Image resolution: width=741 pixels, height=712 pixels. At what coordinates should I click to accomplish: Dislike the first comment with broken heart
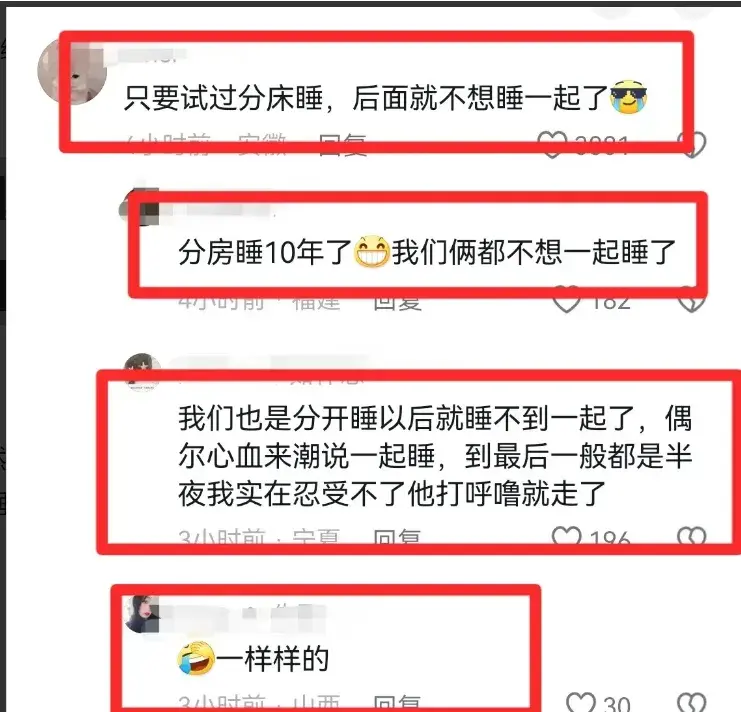(691, 144)
